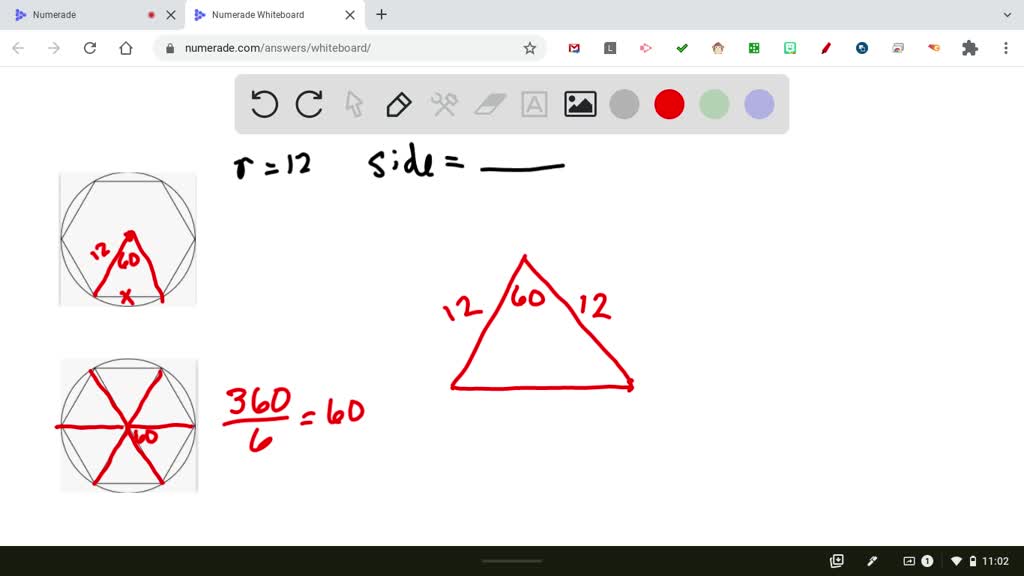Open the image insert tool
Screen dimensions: 1024x576
[x=579, y=103]
